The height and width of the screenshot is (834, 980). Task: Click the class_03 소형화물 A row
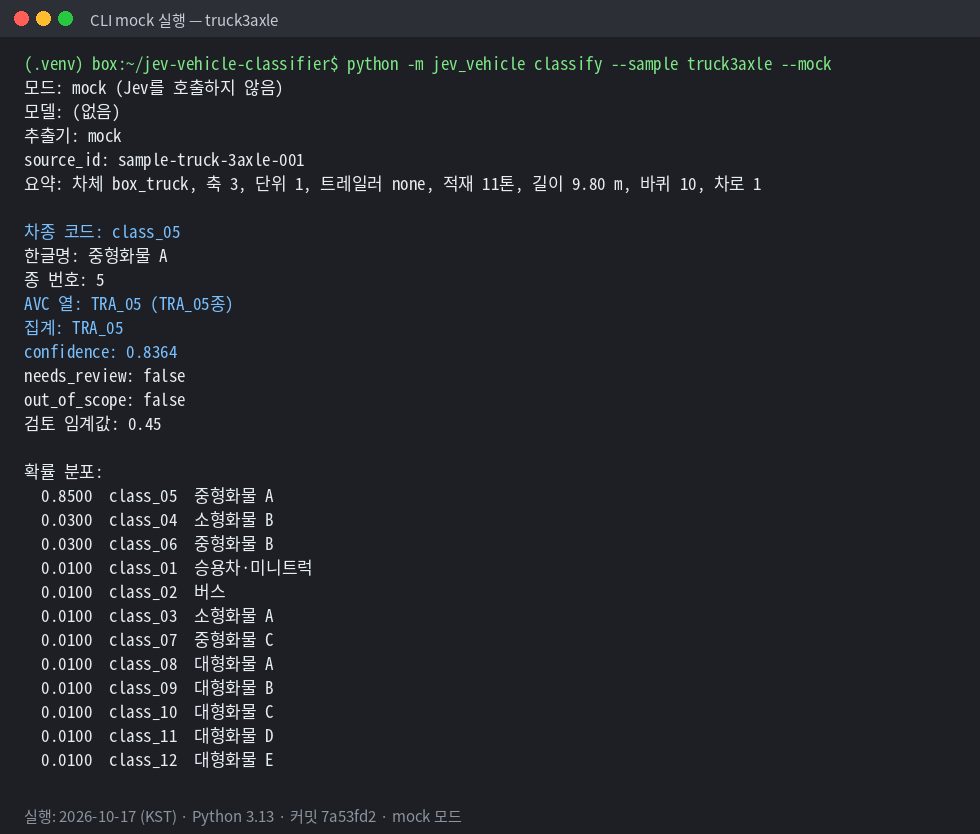pyautogui.click(x=157, y=616)
